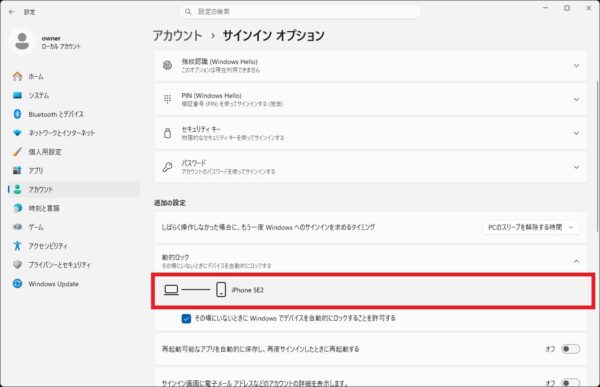
Task: Click the owner profile avatar
Action: click(22, 41)
